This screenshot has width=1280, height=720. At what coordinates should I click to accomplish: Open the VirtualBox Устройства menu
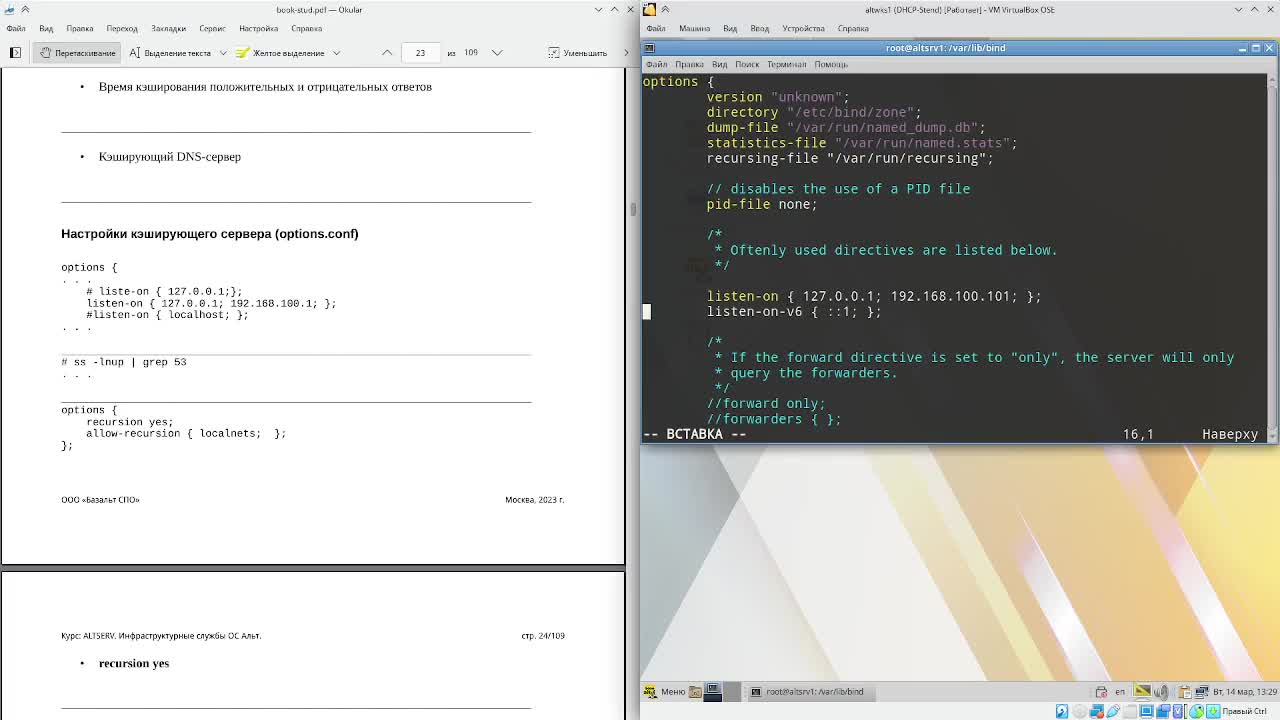pos(803,28)
